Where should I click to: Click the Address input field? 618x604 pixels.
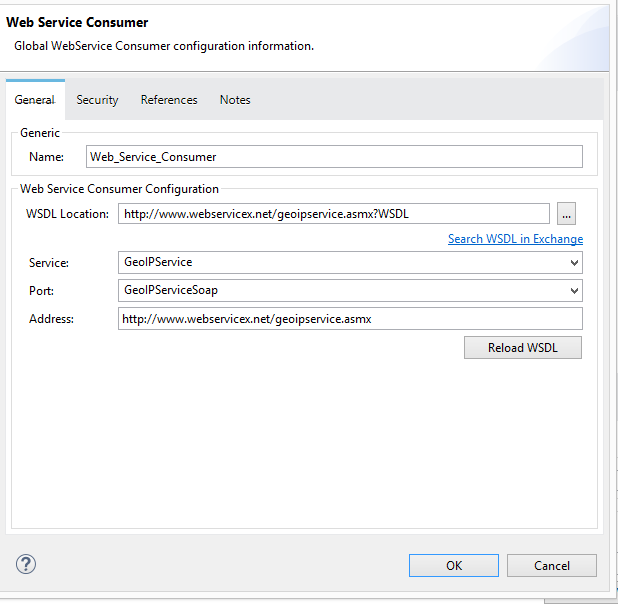pos(350,319)
